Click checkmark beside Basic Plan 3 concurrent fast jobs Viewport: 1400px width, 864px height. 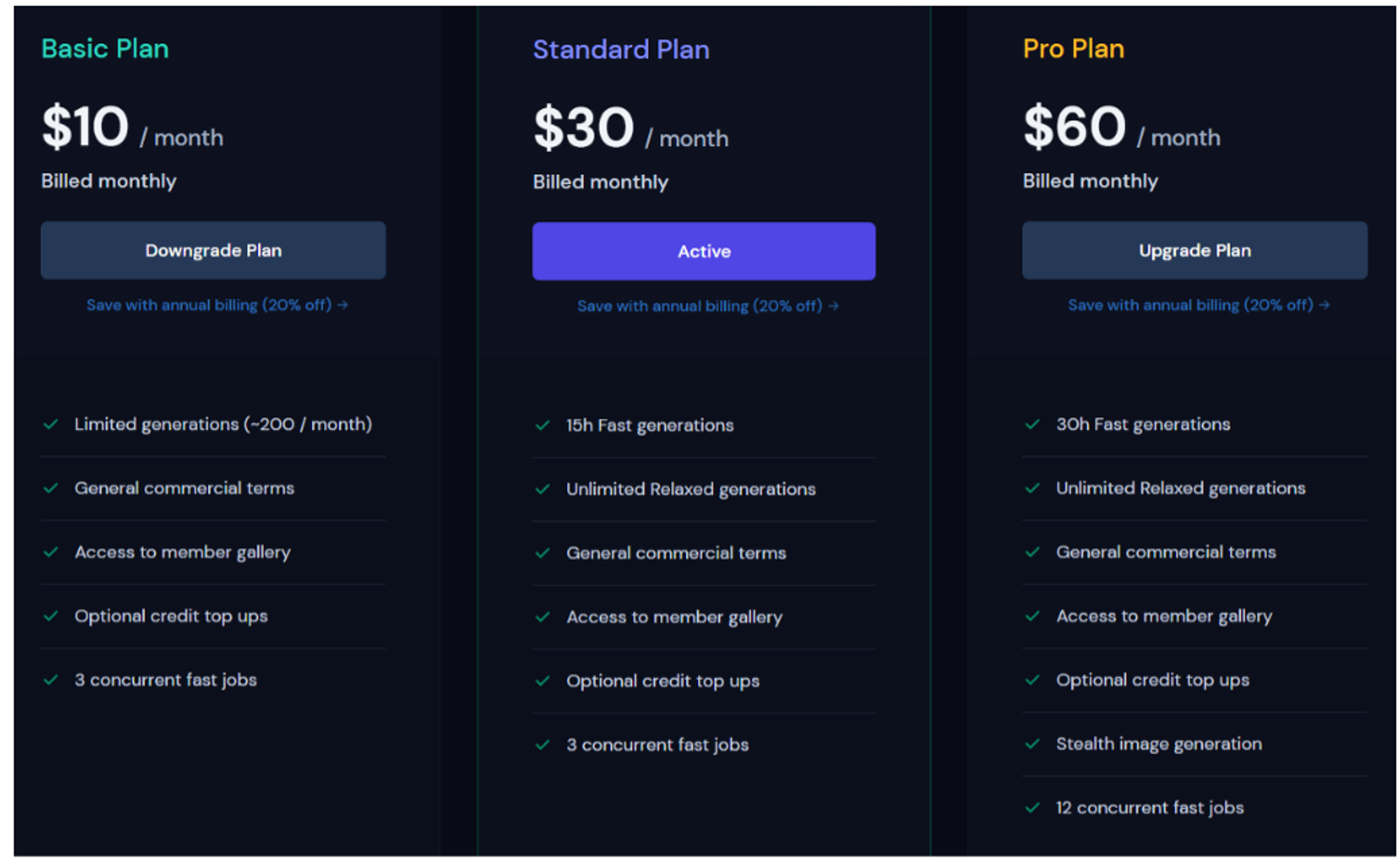[x=51, y=679]
